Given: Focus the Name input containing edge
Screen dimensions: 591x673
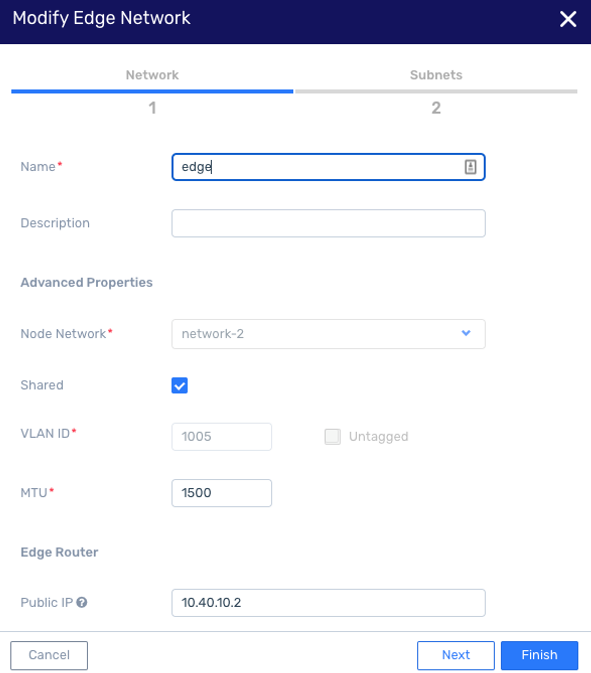Looking at the screenshot, I should coord(328,167).
